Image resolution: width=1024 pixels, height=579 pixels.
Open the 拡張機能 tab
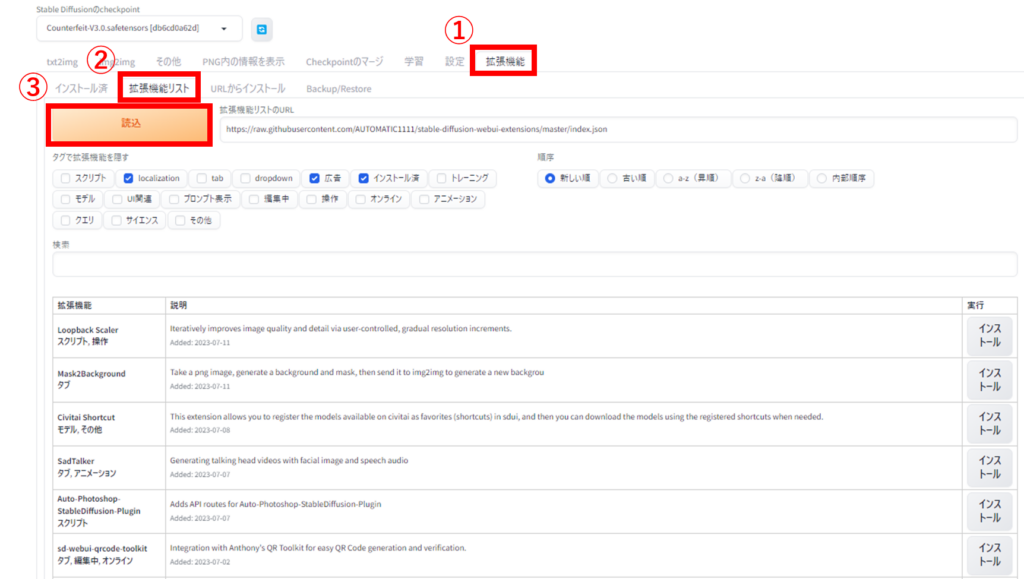tap(504, 61)
